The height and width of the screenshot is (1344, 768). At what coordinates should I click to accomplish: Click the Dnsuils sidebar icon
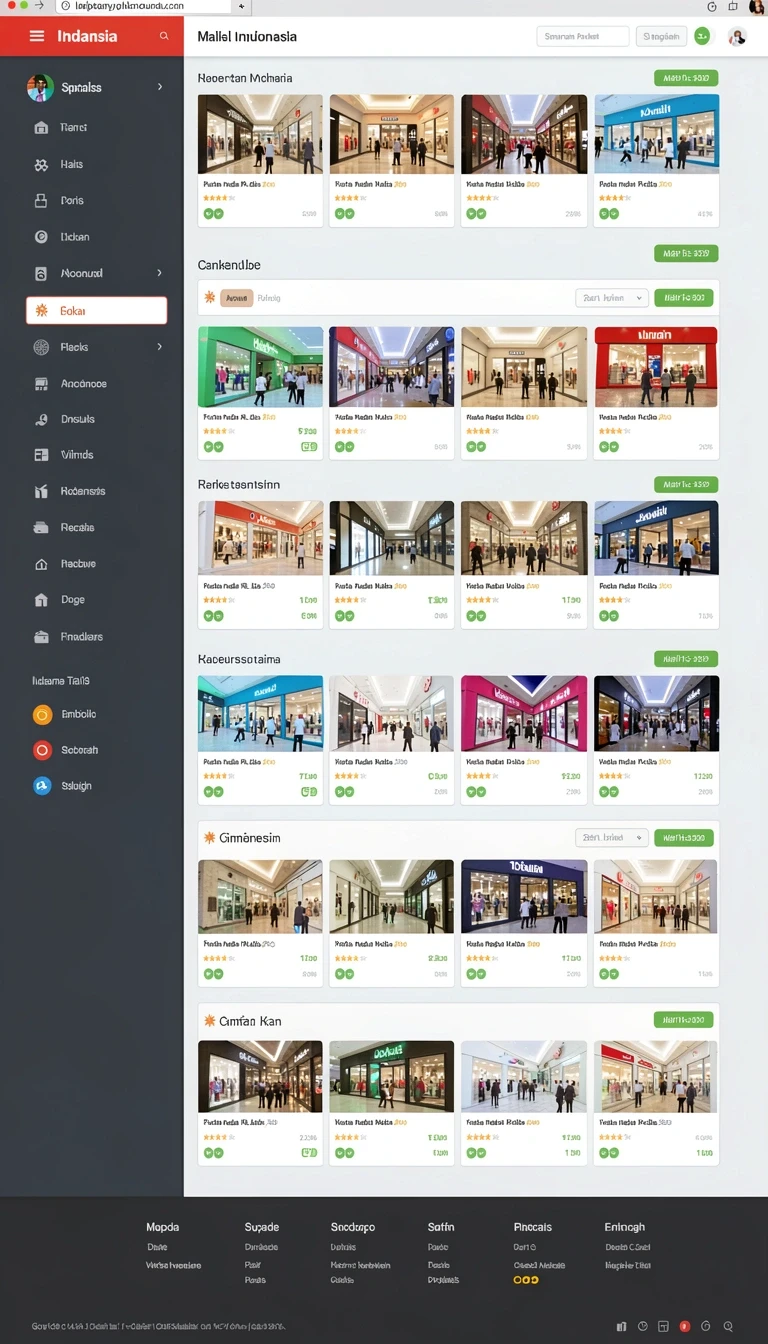[x=41, y=419]
